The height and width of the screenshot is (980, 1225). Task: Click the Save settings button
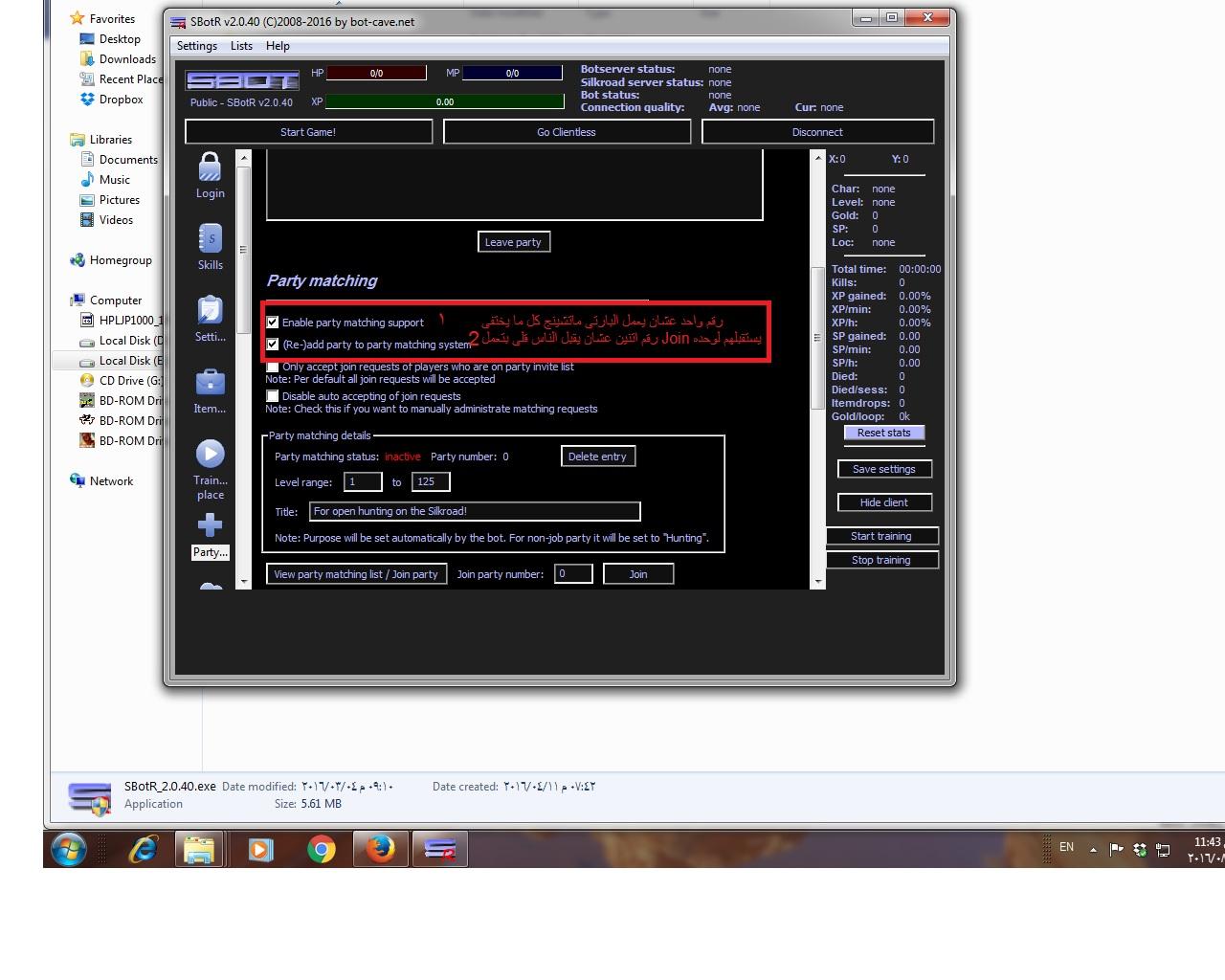pyautogui.click(x=884, y=469)
